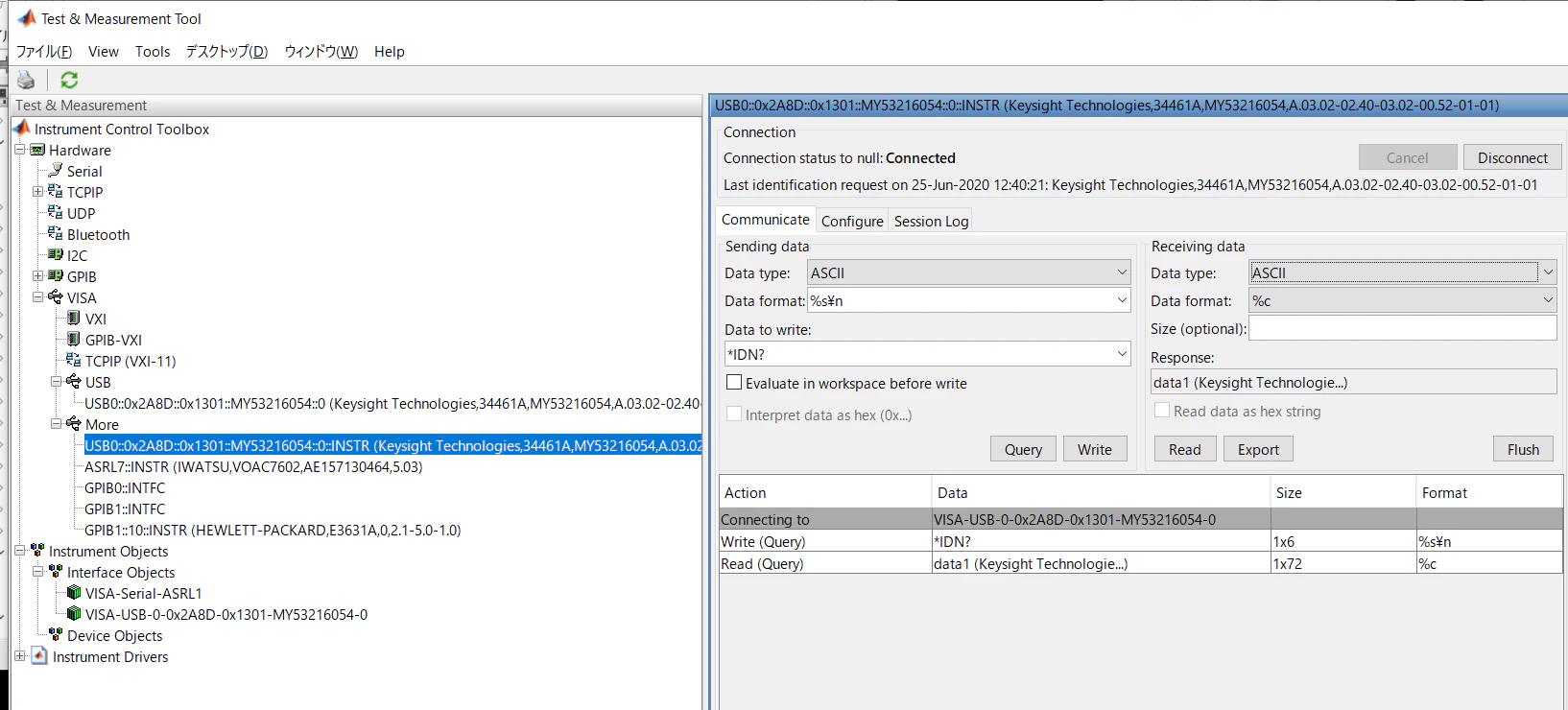Click the green refresh toolbar icon
The height and width of the screenshot is (710, 1568).
tap(69, 80)
